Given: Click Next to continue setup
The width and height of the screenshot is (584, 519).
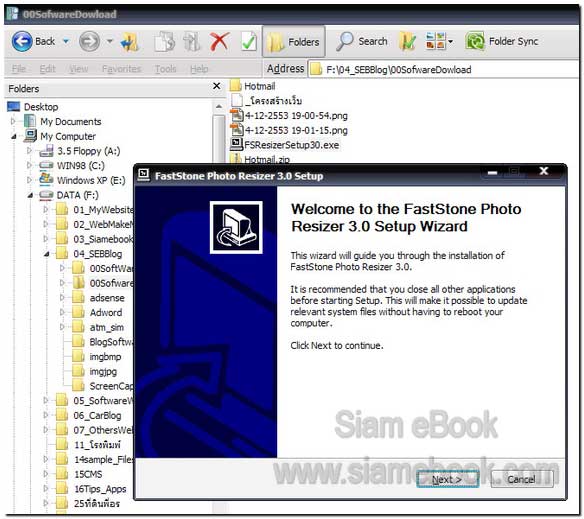Looking at the screenshot, I should [447, 479].
